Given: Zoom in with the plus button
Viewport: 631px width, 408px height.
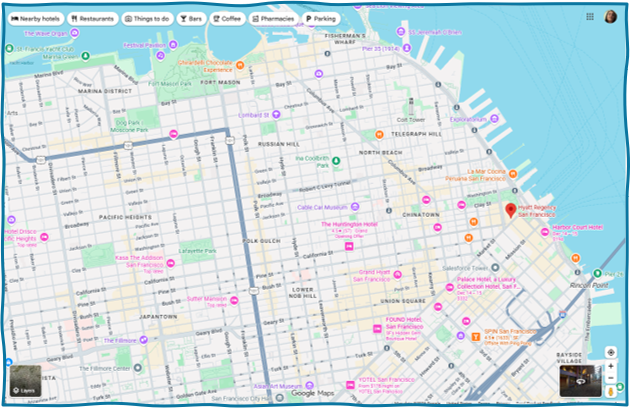Looking at the screenshot, I should 611,366.
